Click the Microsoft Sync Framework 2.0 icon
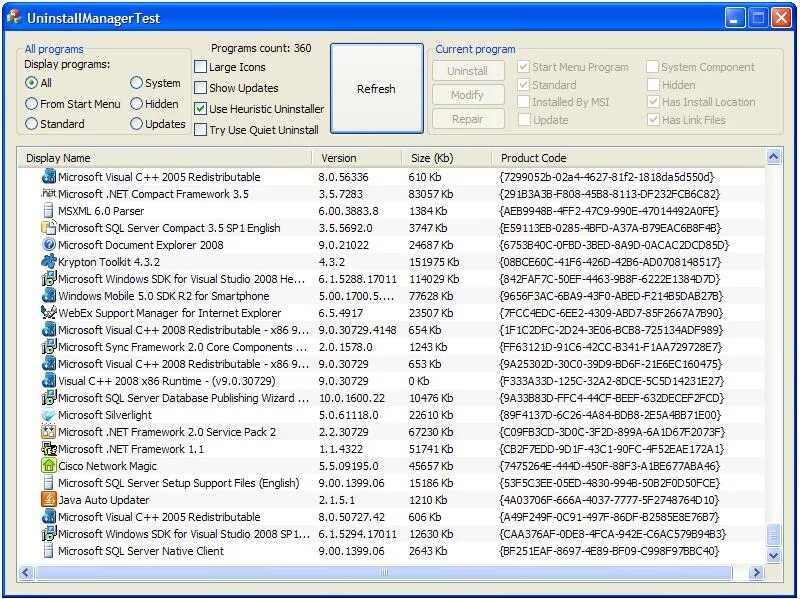 point(48,346)
